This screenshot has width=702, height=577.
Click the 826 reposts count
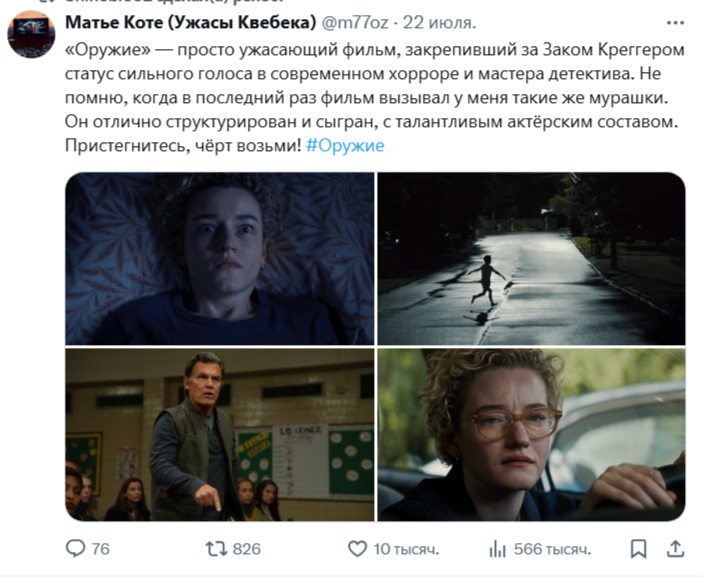(x=247, y=549)
